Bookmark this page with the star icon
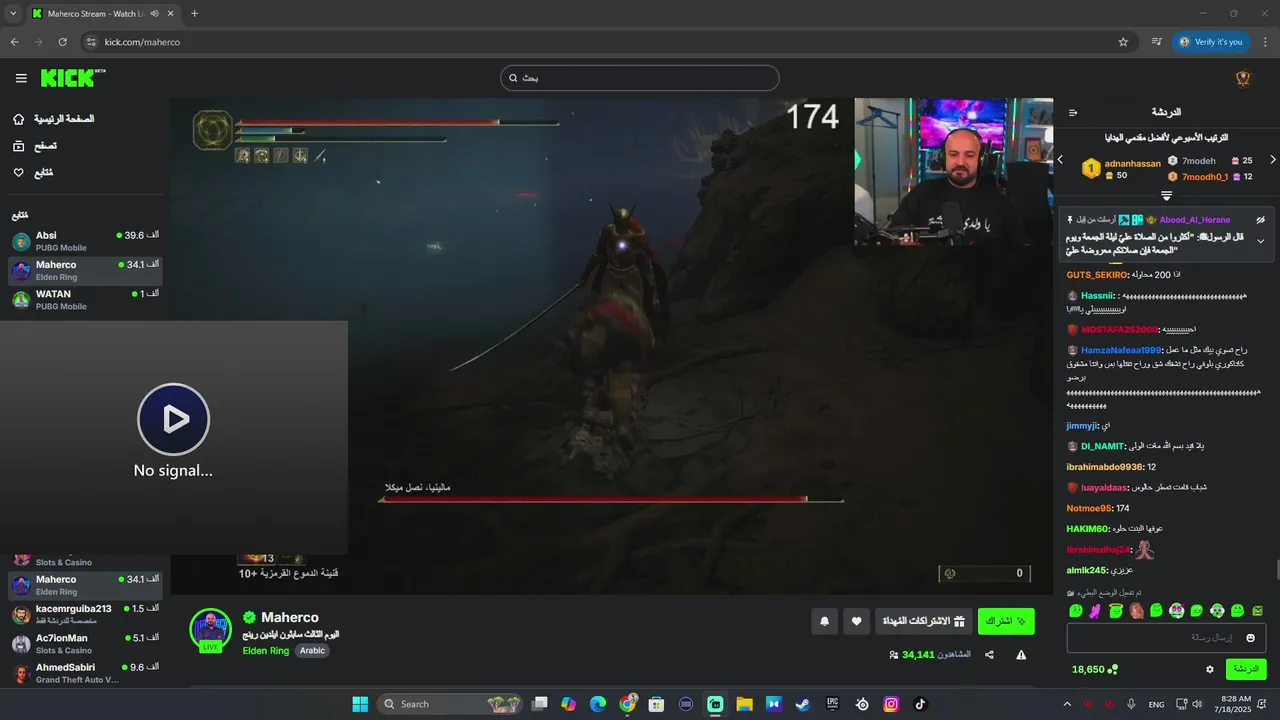Screen dimensions: 1280x720 [x=1123, y=42]
